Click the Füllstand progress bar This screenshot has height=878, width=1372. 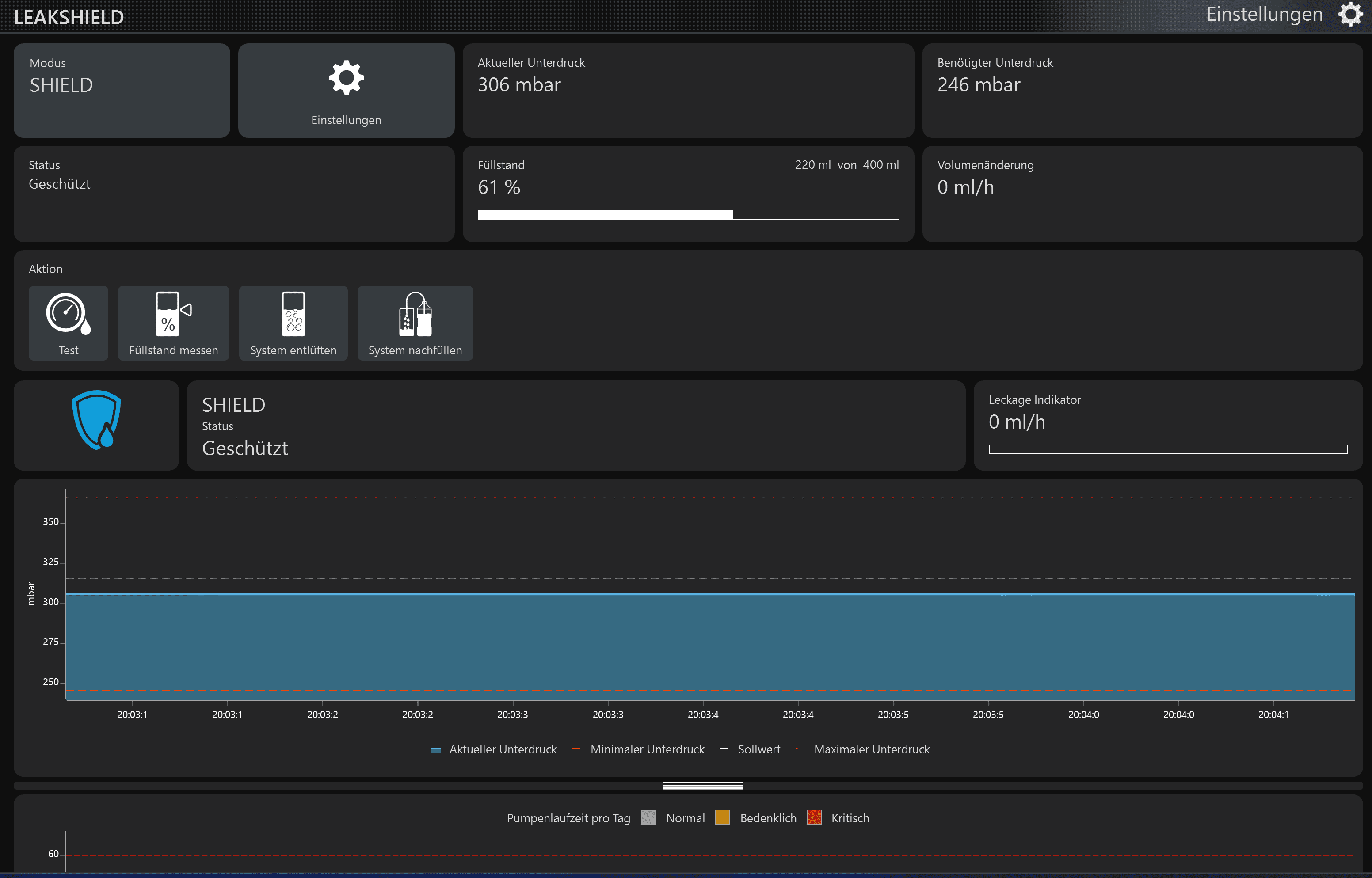point(688,214)
